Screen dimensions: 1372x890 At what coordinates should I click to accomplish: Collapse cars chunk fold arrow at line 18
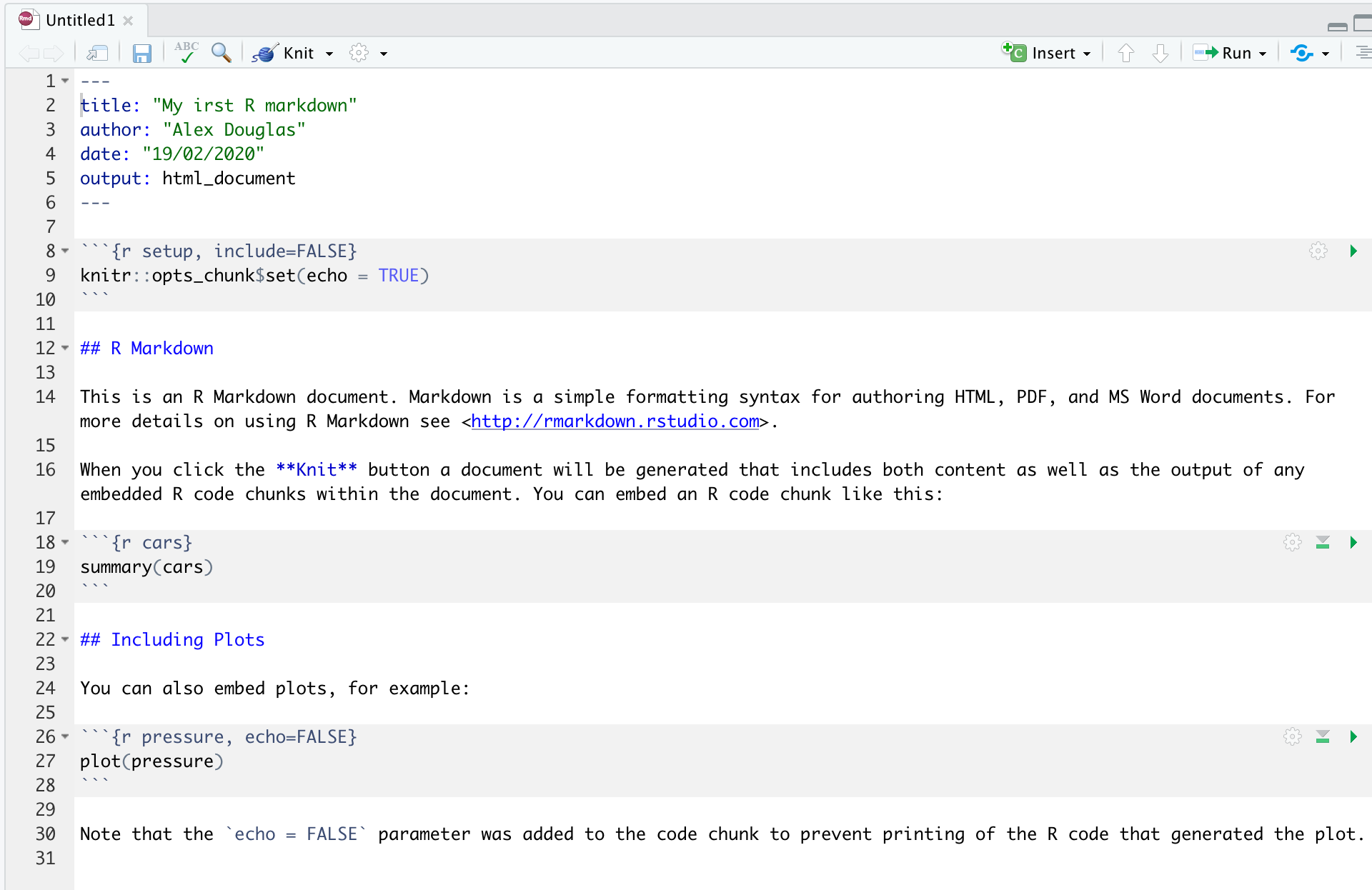(x=65, y=542)
